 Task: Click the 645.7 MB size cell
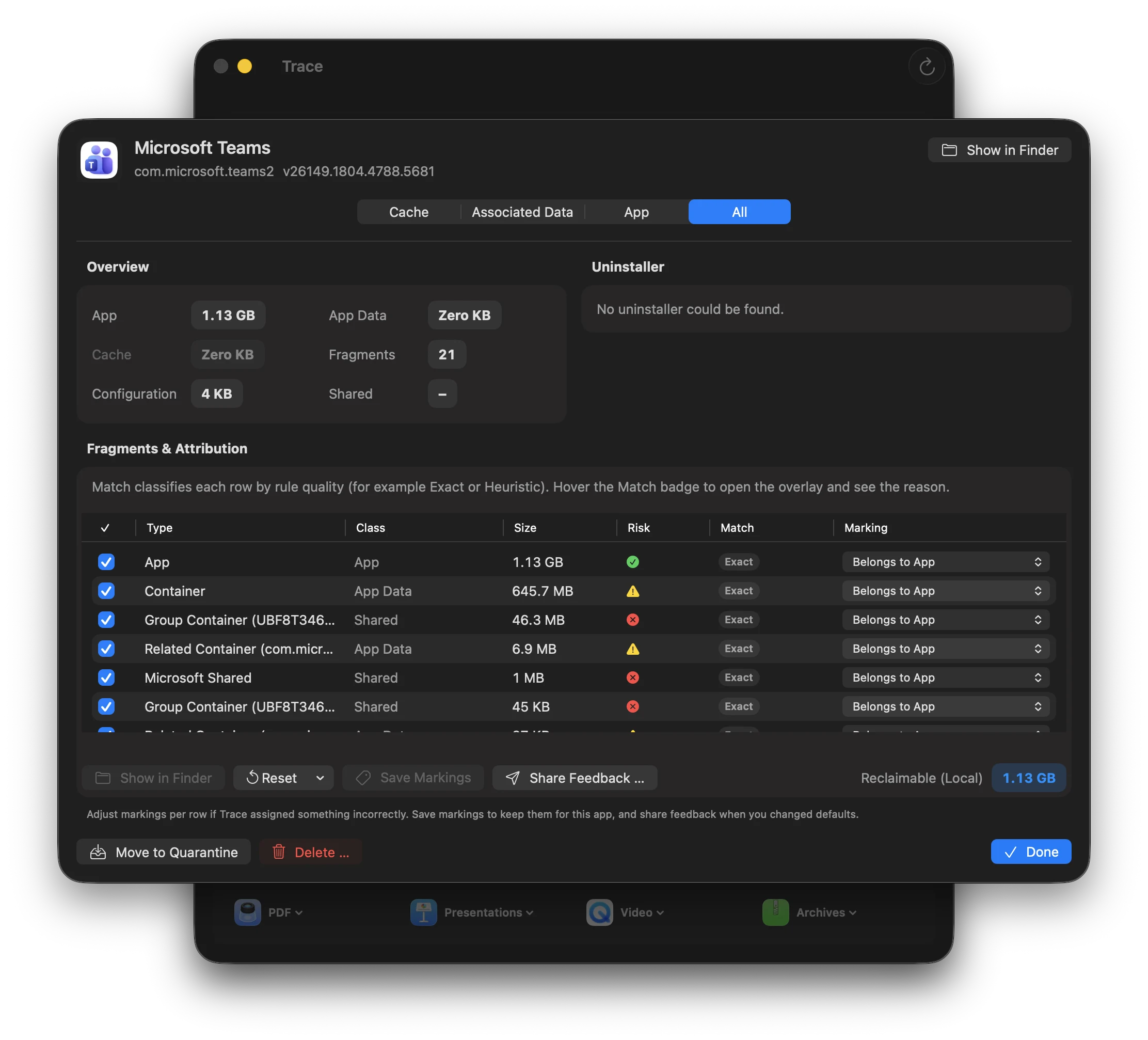pos(542,591)
